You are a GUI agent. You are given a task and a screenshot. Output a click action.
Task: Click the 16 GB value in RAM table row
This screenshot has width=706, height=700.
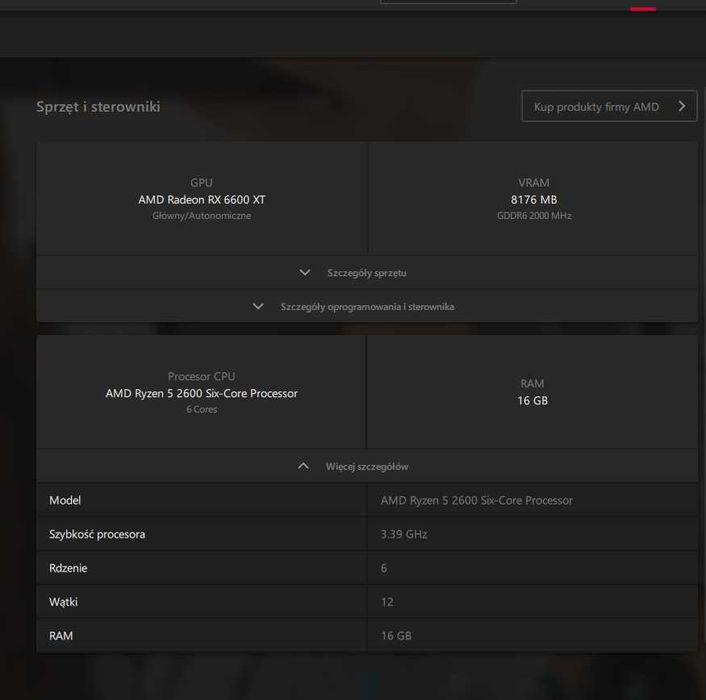click(396, 636)
